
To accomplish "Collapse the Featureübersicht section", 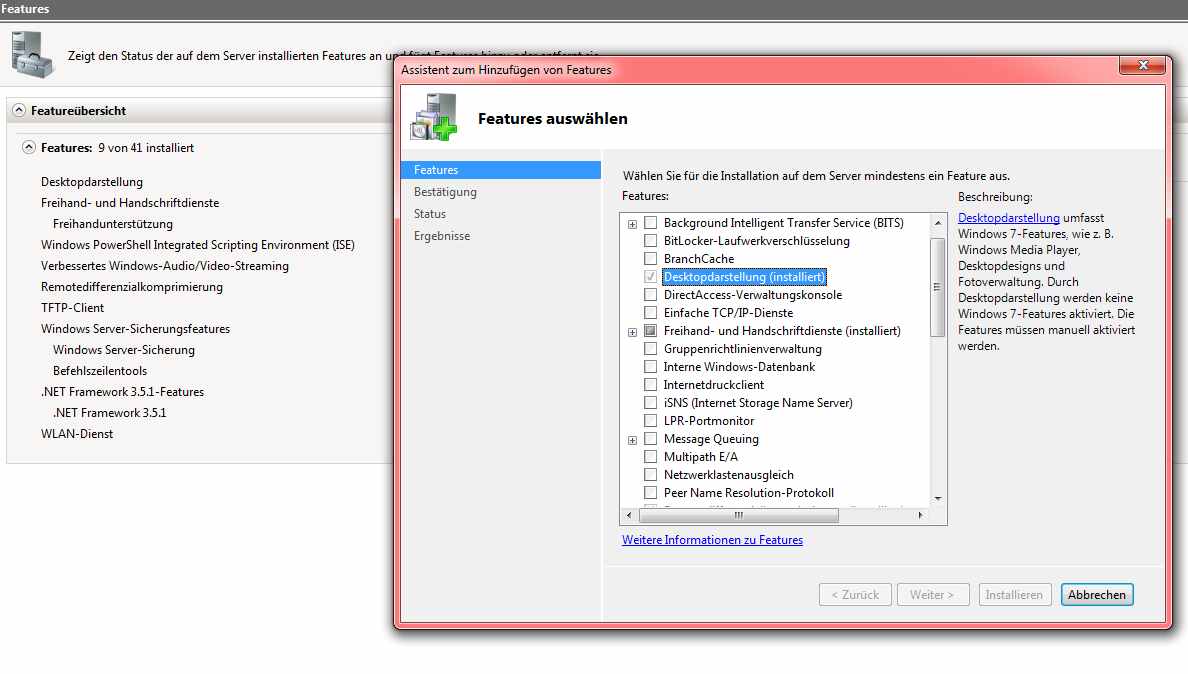I will pos(19,111).
